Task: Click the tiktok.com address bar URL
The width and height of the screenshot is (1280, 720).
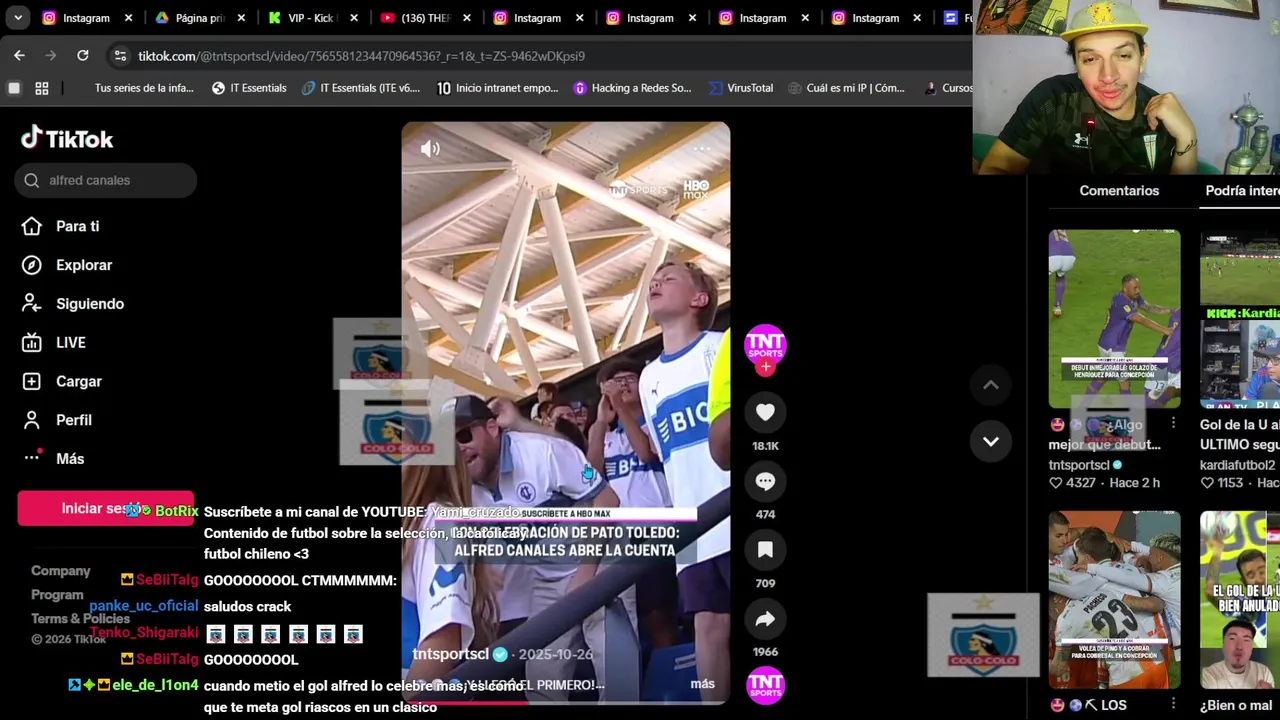Action: [361, 56]
